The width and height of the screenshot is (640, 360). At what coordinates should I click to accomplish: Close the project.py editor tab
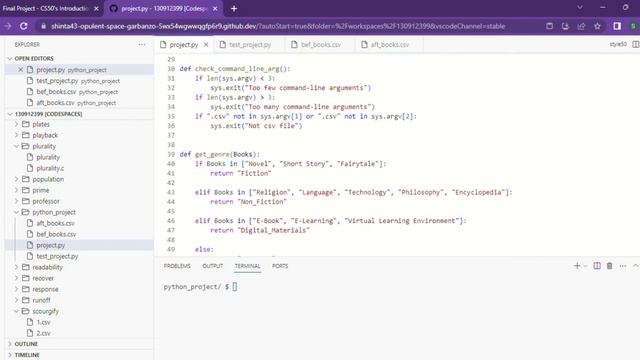pyautogui.click(x=206, y=44)
